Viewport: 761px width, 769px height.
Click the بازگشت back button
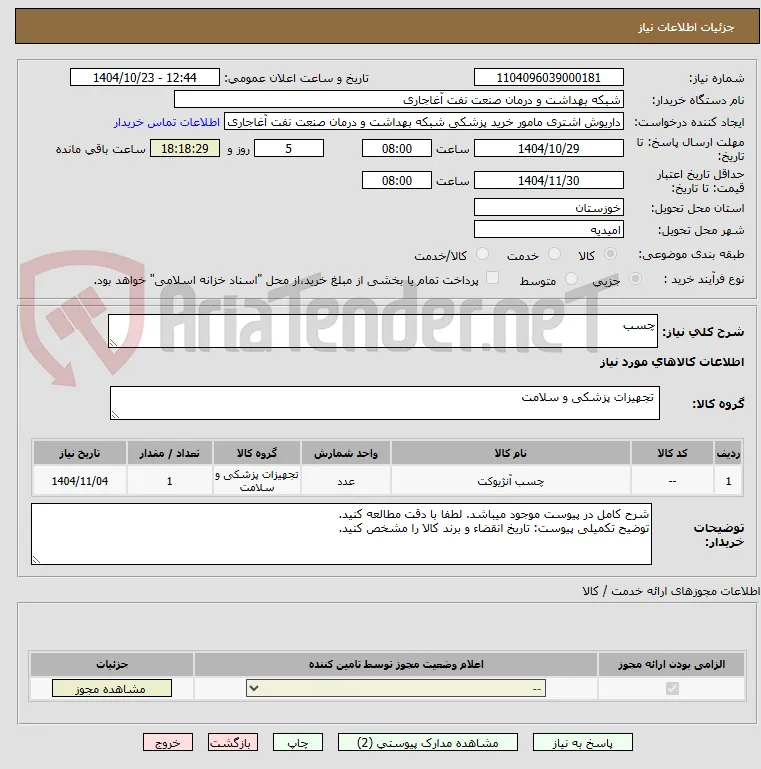[232, 743]
